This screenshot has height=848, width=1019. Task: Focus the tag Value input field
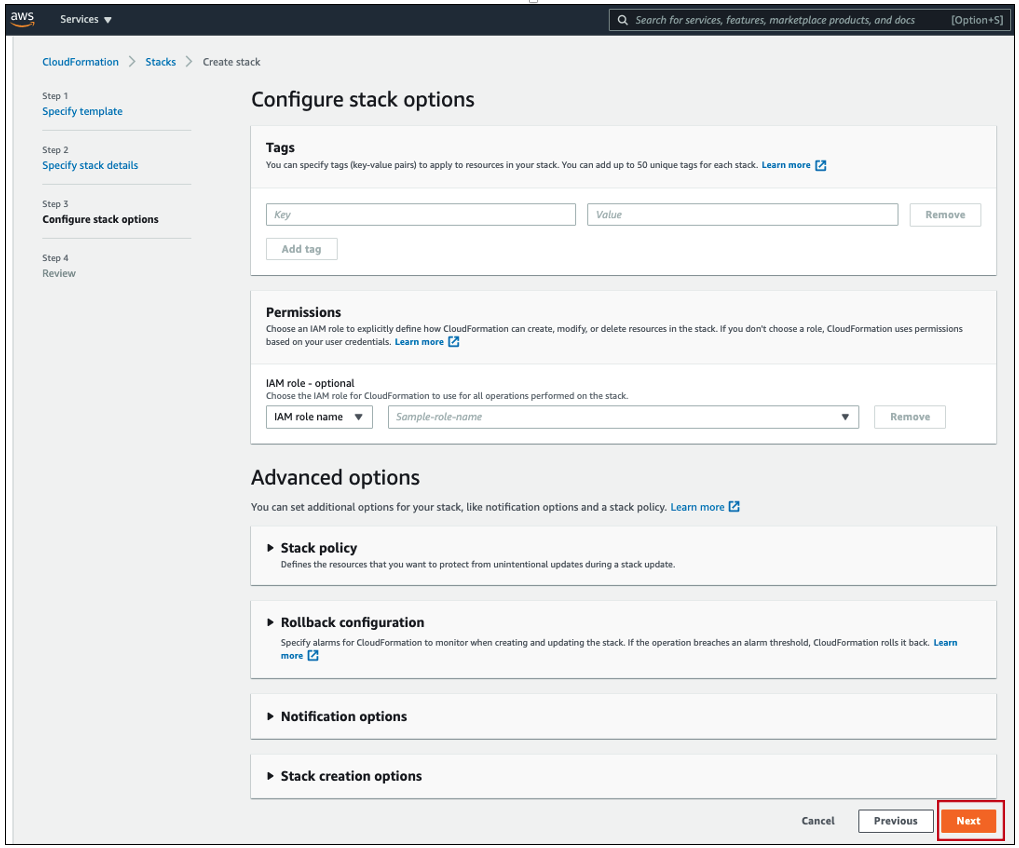(x=742, y=214)
